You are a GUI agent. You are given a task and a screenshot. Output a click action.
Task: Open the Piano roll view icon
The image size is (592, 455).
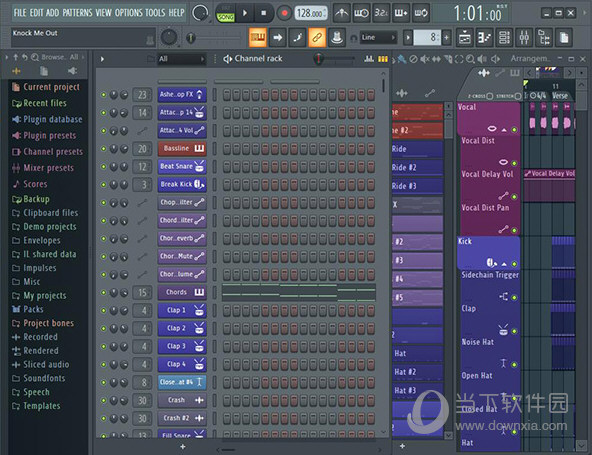tap(485, 37)
